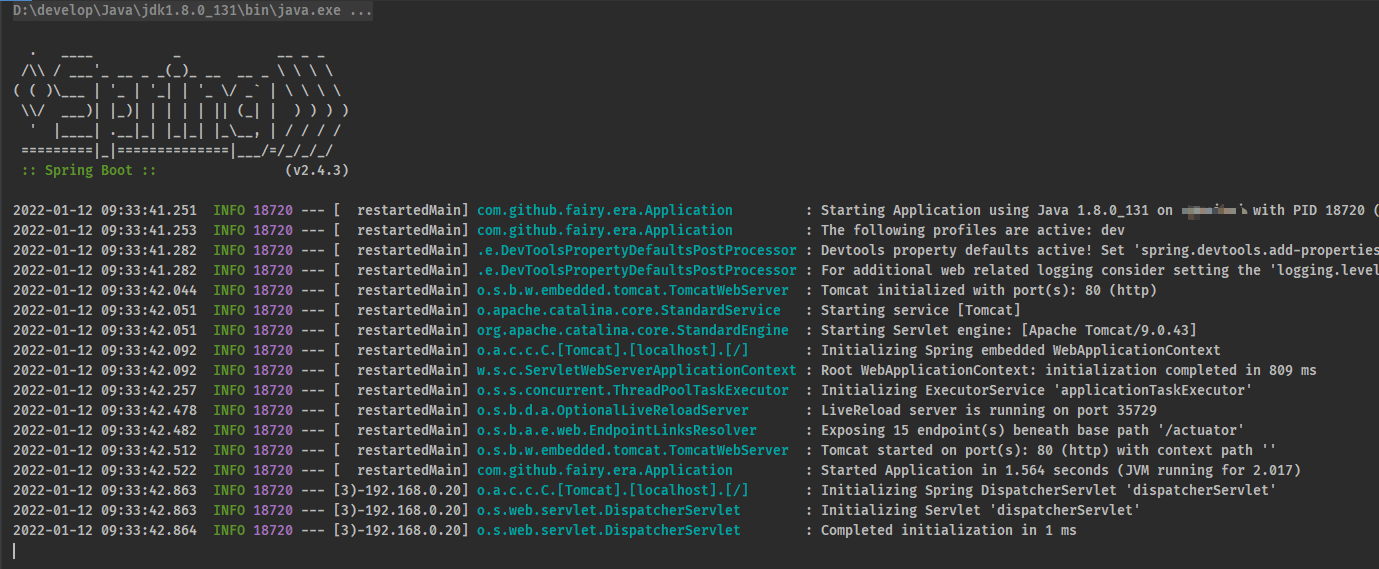Click 'Exposing 15 endpoint(s) beneath base path' message
This screenshot has height=569, width=1379.
pos(1032,430)
